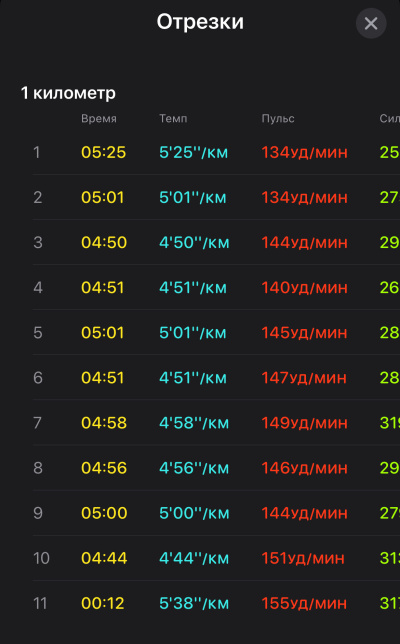Select split 4 time 04:51

pos(103,288)
